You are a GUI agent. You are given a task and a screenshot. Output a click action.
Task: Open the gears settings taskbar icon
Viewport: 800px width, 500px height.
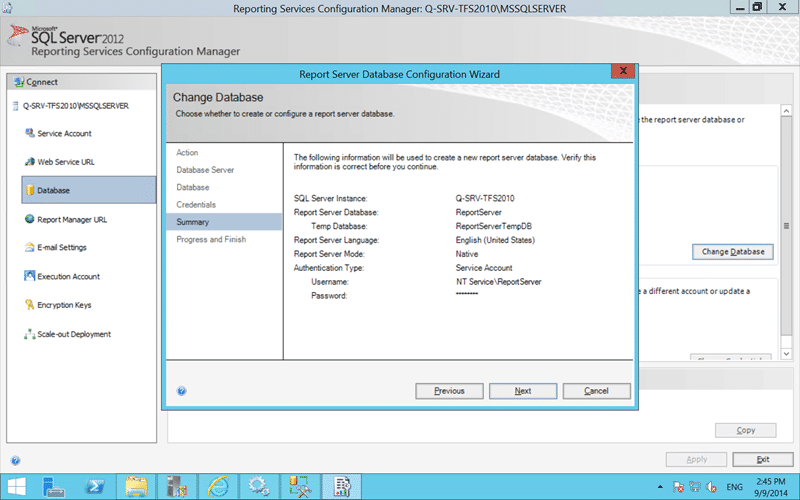259,487
